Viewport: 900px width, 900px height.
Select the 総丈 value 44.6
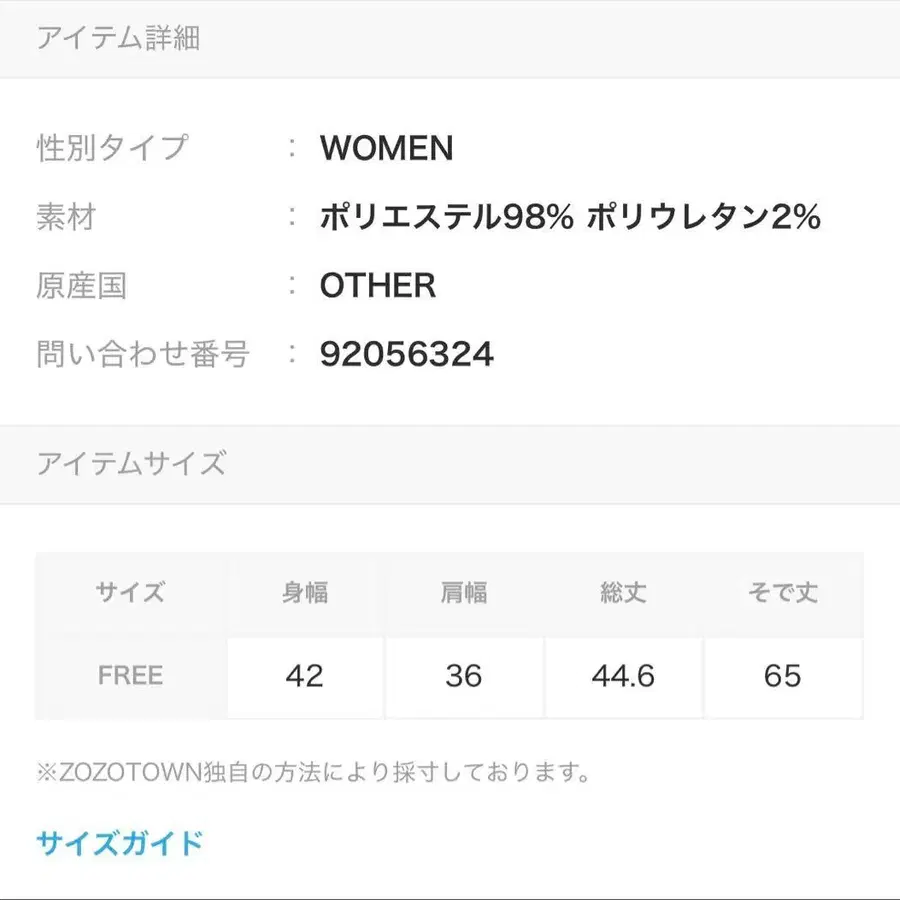click(623, 676)
